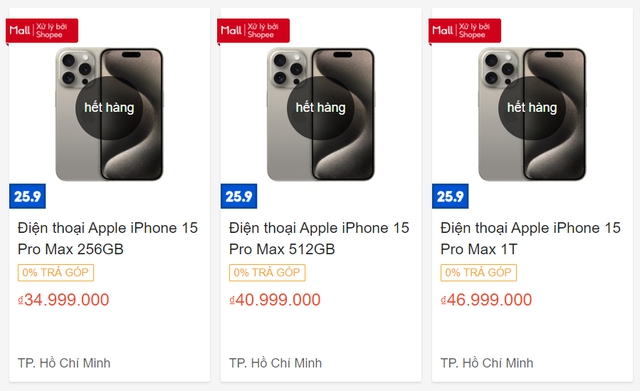The width and height of the screenshot is (640, 391).
Task: Click TP. Hồ Chí Minh on 512GB card
Action: pos(276,363)
